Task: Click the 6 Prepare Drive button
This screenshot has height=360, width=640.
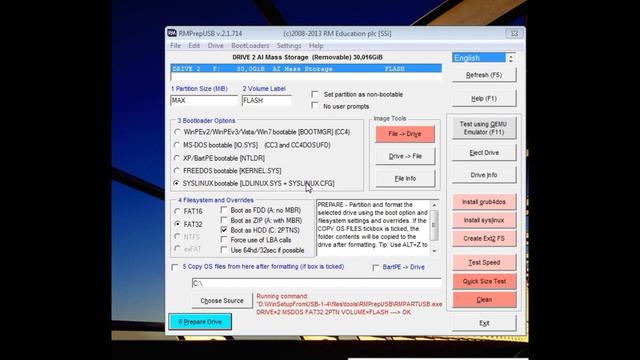Action: click(200, 322)
